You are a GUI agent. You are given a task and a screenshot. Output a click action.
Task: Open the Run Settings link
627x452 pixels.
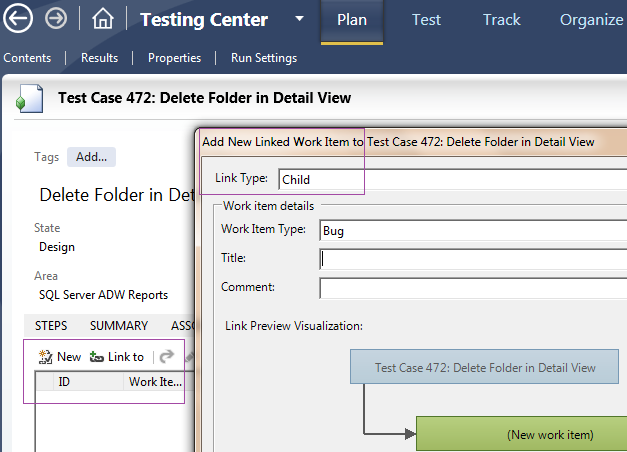coord(264,58)
